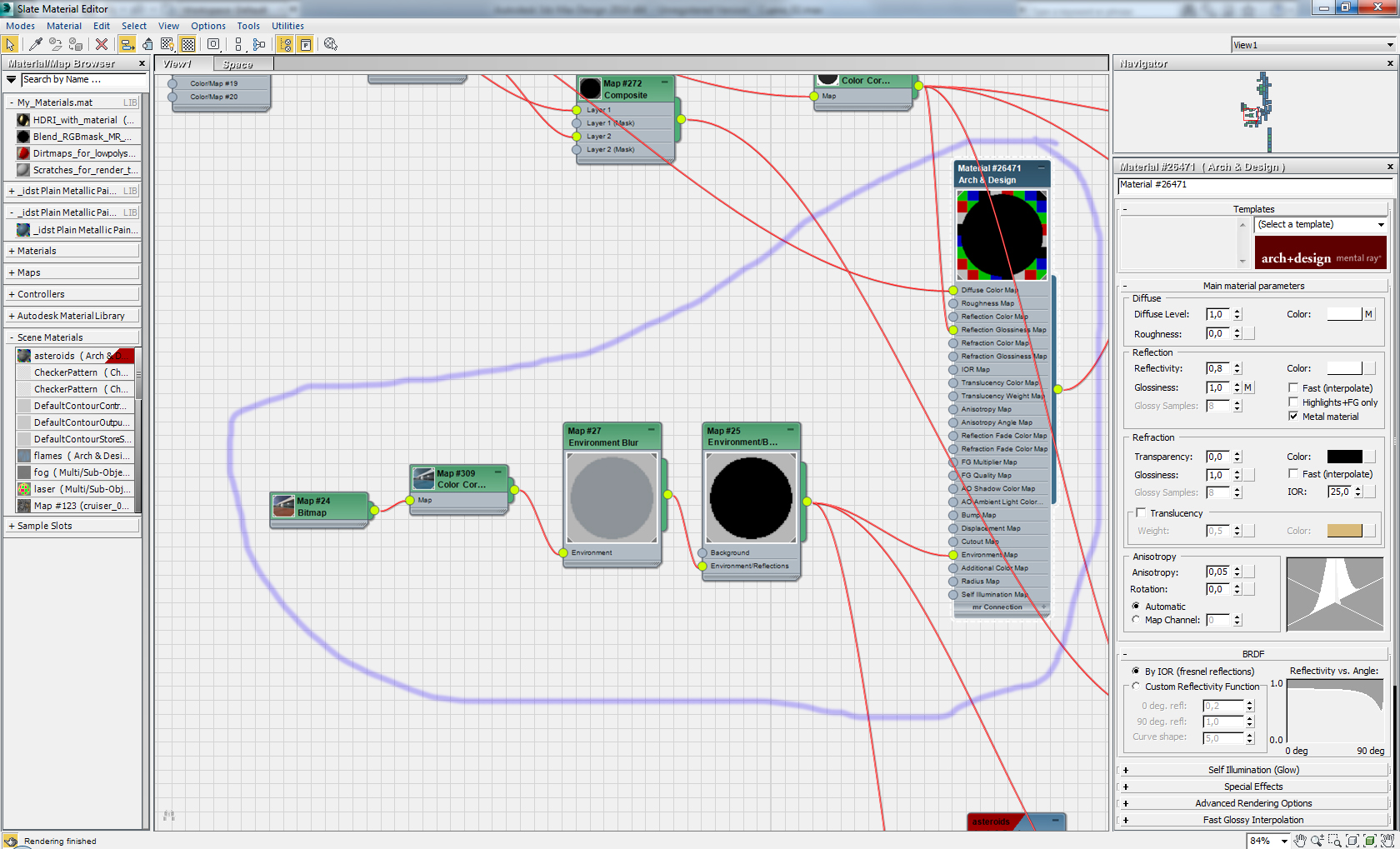Viewport: 1400px width, 849px height.
Task: Switch to the Space view tab
Action: click(x=237, y=64)
